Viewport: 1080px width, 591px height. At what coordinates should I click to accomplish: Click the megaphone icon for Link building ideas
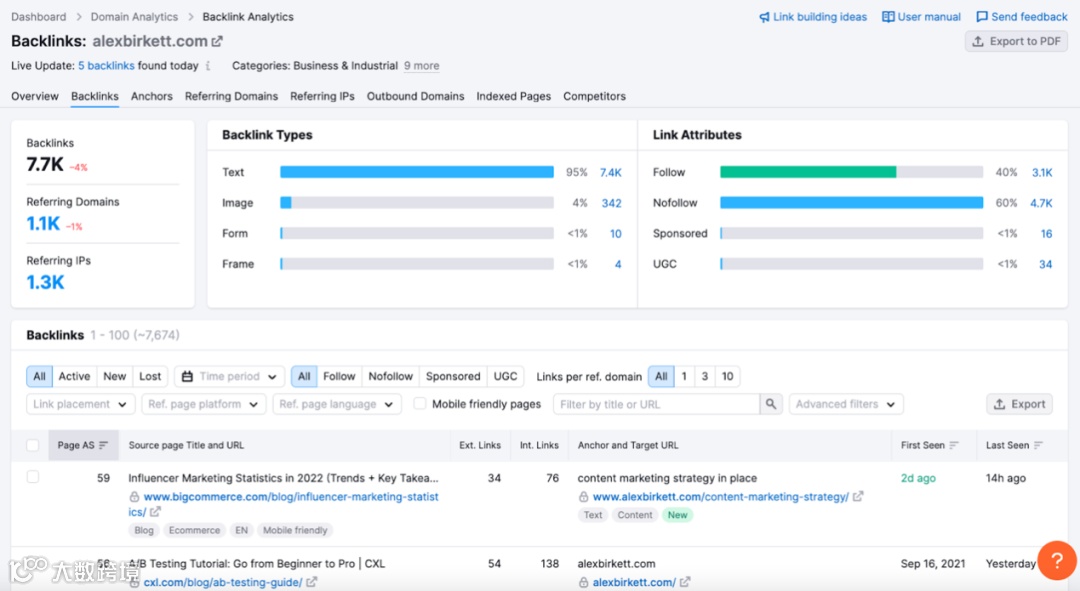click(x=764, y=17)
